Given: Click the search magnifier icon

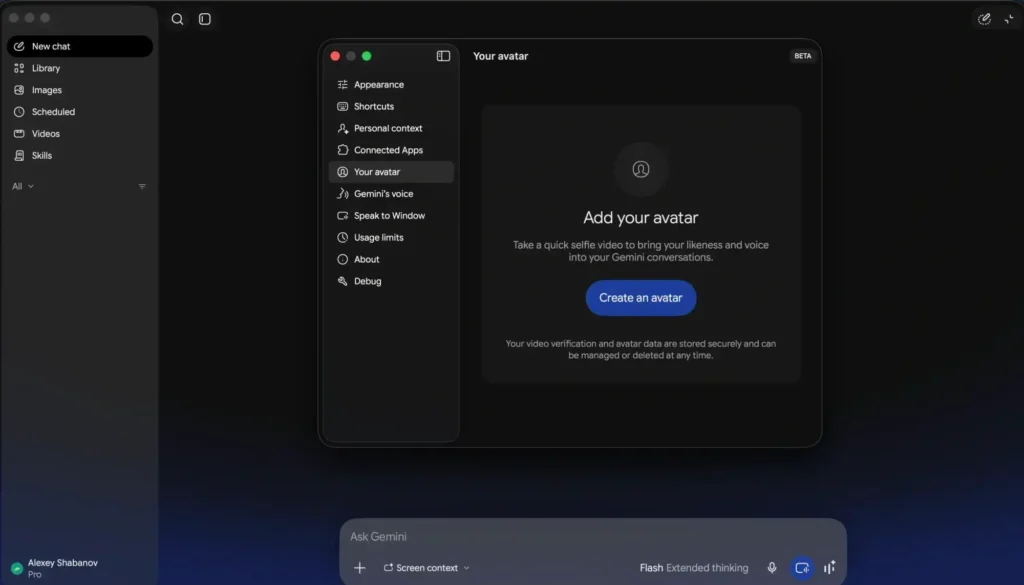Looking at the screenshot, I should point(177,19).
